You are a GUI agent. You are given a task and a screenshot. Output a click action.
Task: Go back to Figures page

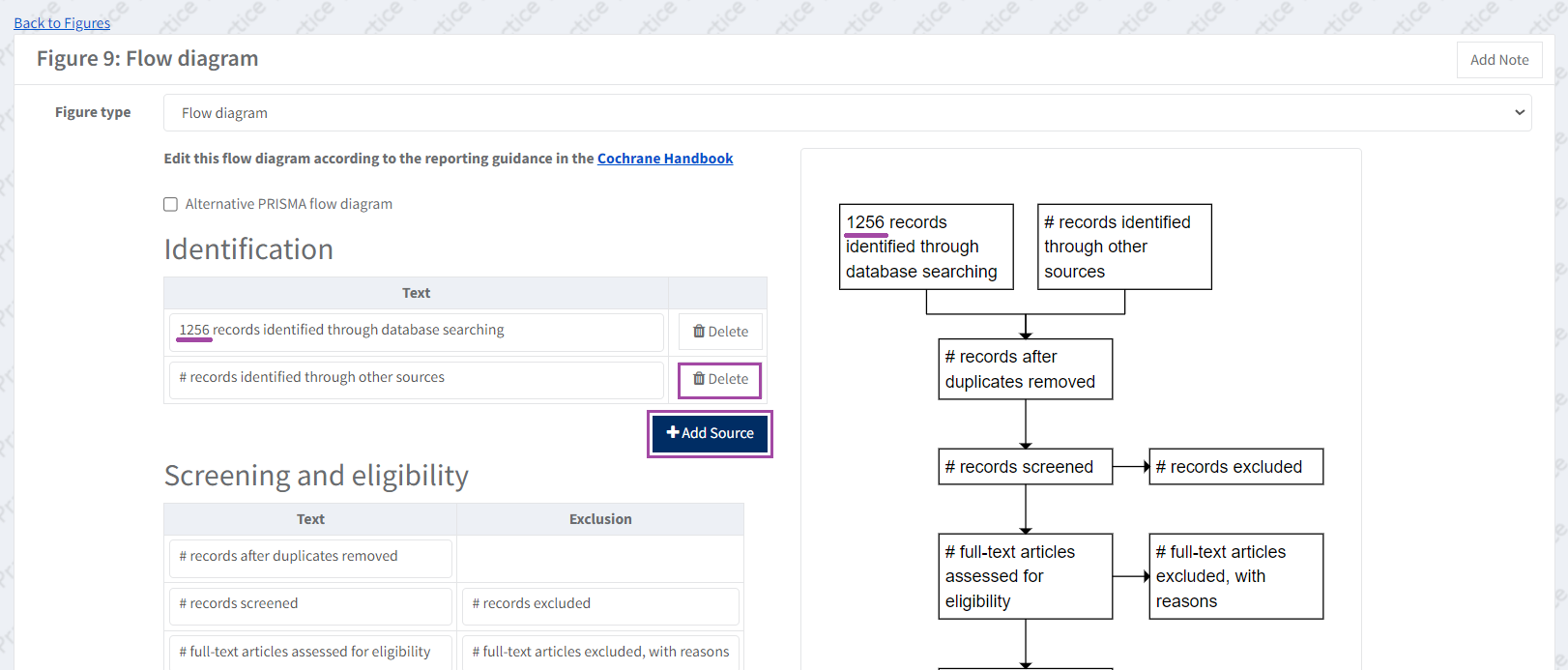point(62,23)
